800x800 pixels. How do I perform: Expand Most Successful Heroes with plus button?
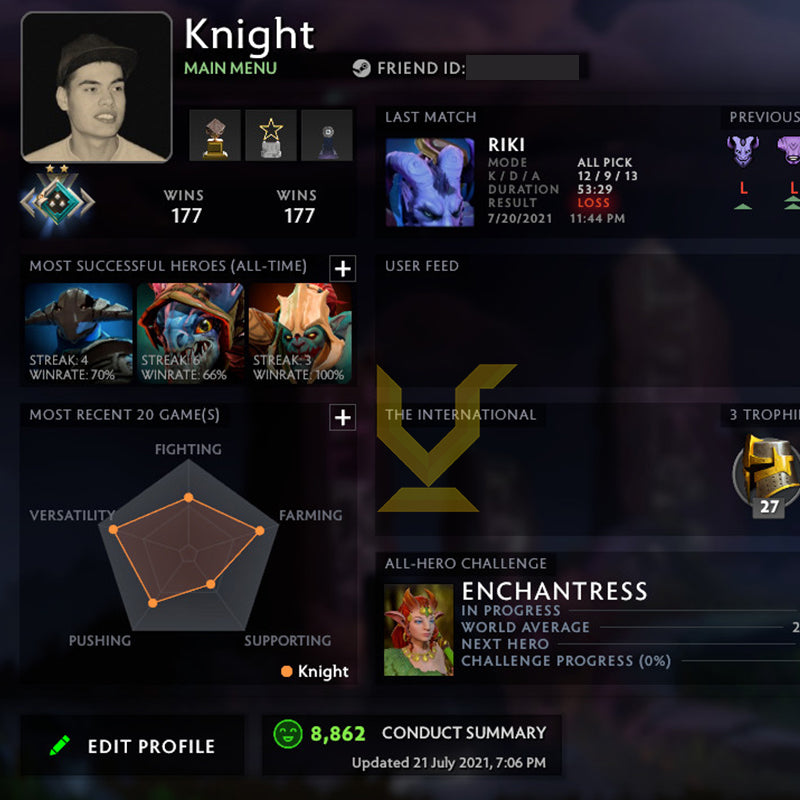(x=342, y=268)
